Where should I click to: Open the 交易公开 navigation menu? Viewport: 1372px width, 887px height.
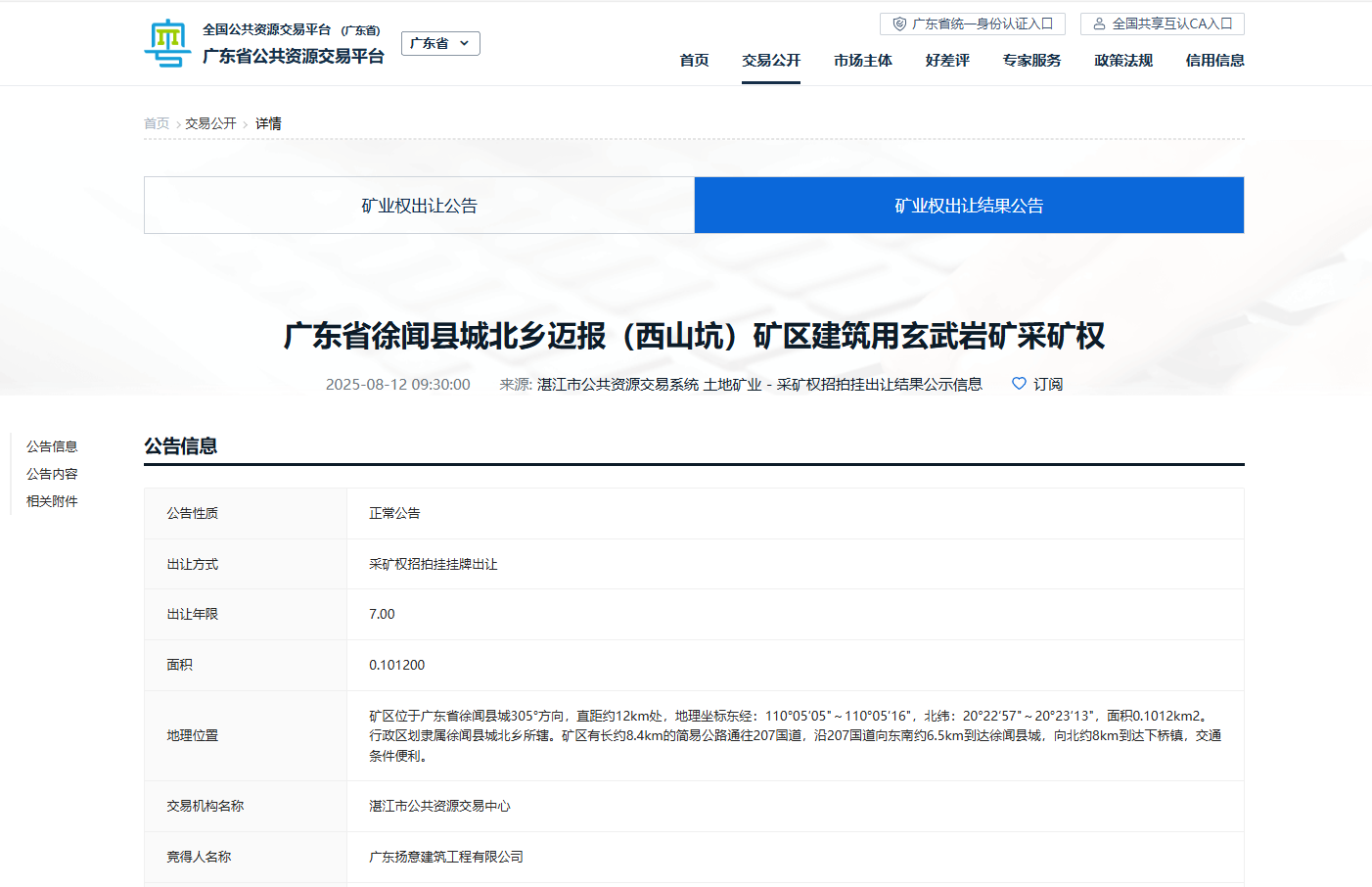click(771, 61)
